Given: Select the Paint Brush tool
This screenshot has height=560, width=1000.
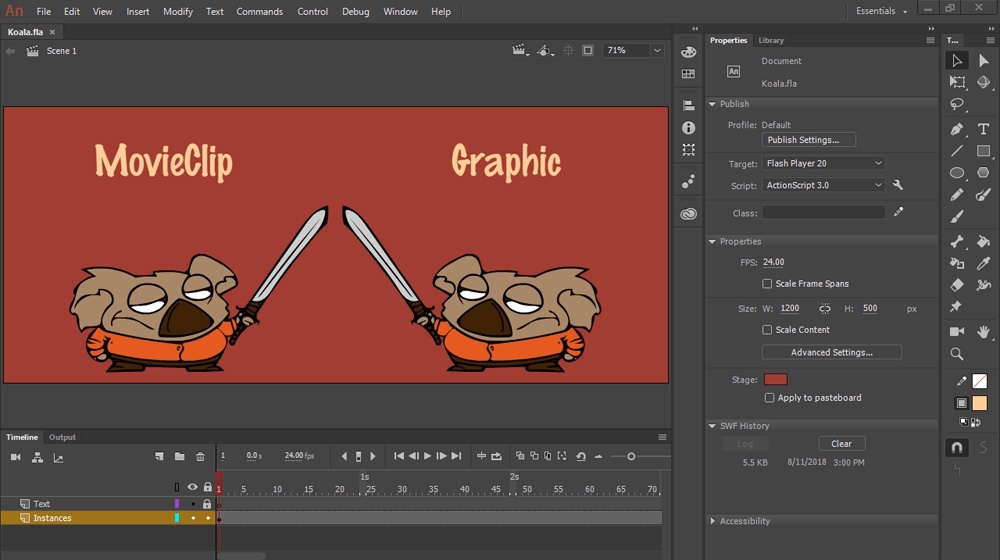Looking at the screenshot, I should tap(983, 195).
